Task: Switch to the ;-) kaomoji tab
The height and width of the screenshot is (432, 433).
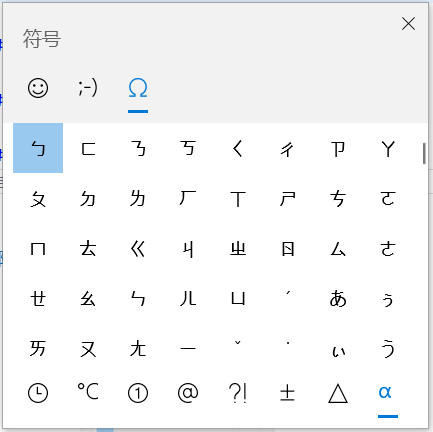Action: (88, 88)
